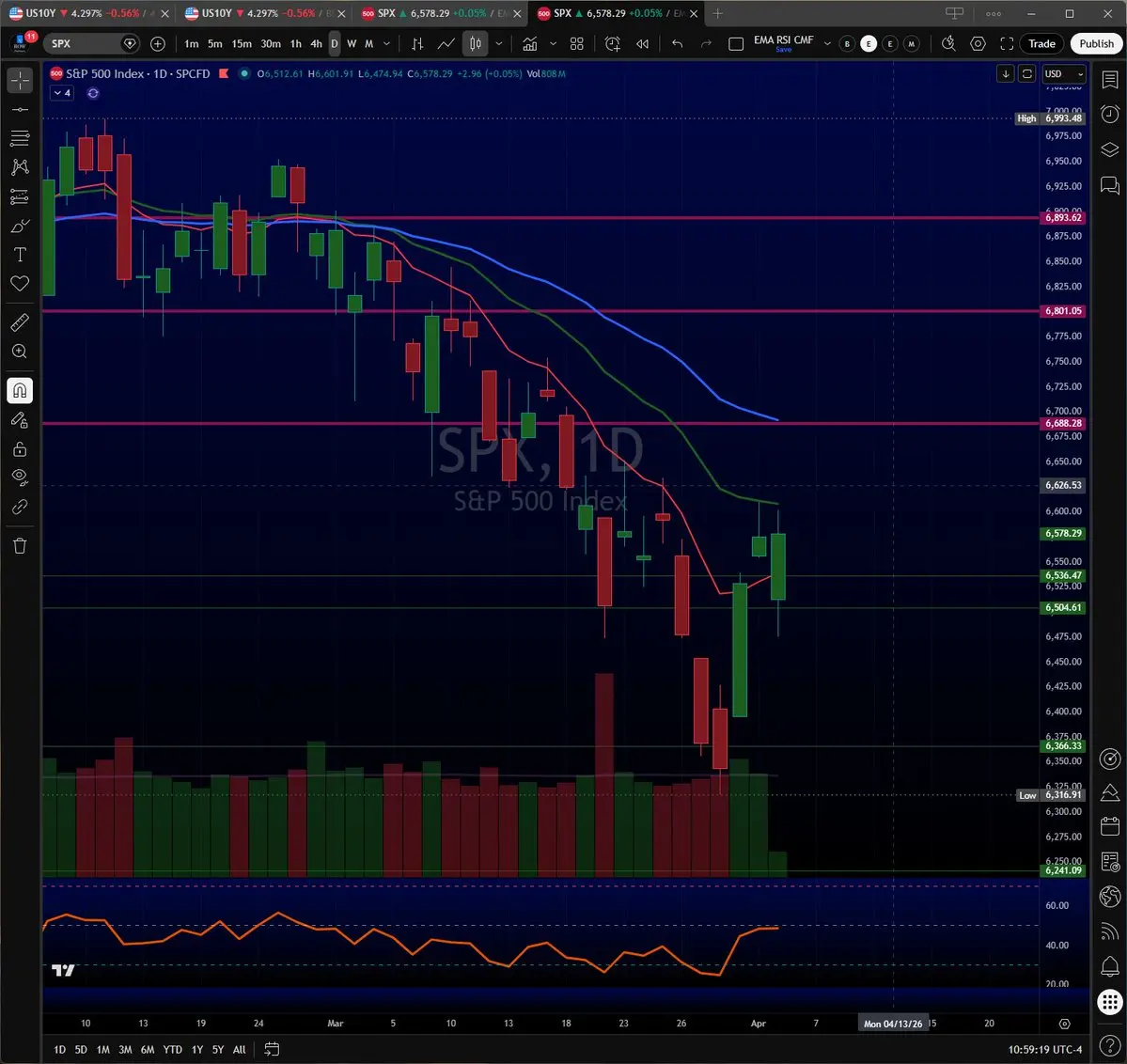
Task: Select the Text annotation tool
Action: [20, 255]
